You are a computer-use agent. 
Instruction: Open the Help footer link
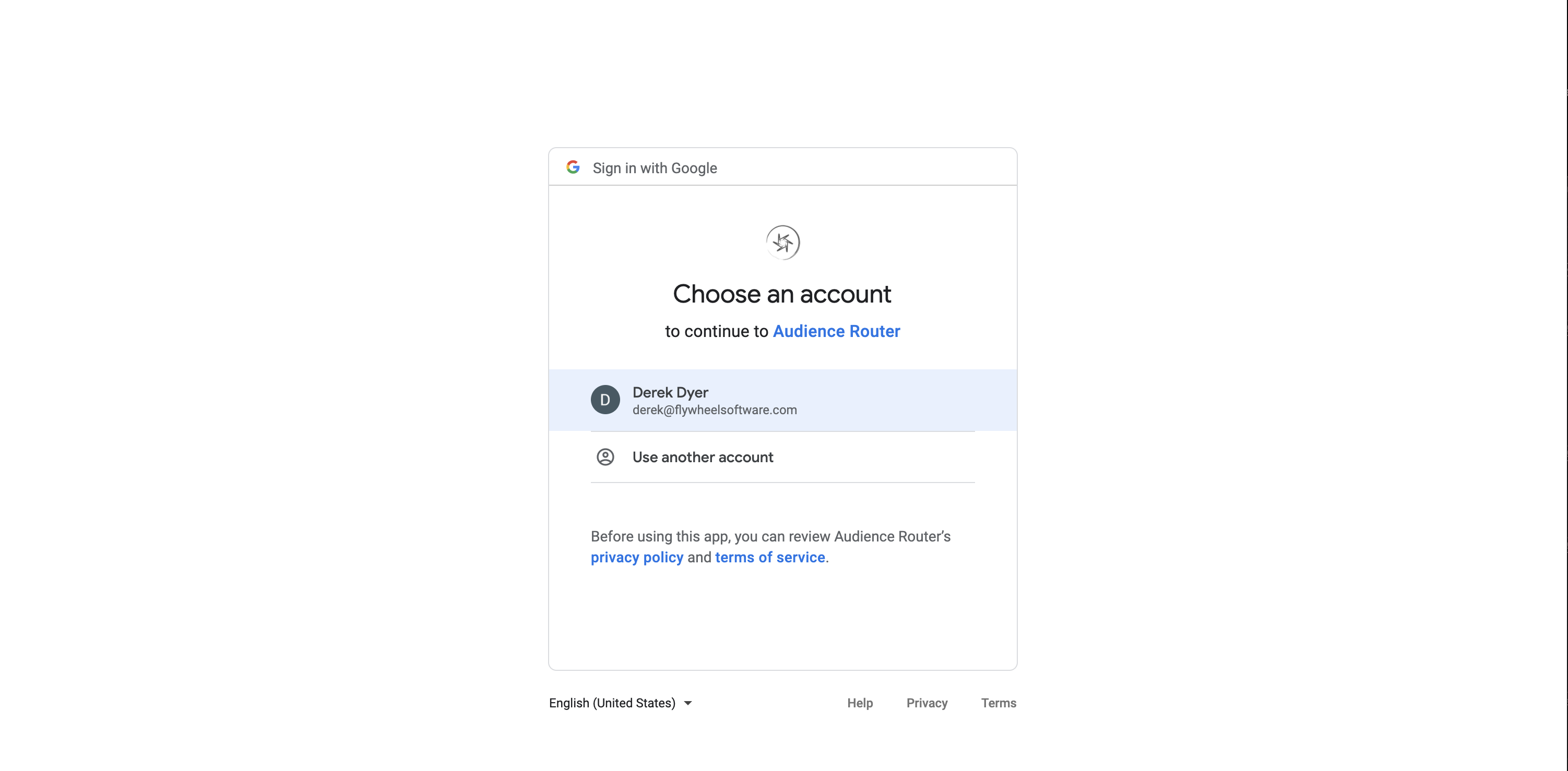[x=860, y=703]
